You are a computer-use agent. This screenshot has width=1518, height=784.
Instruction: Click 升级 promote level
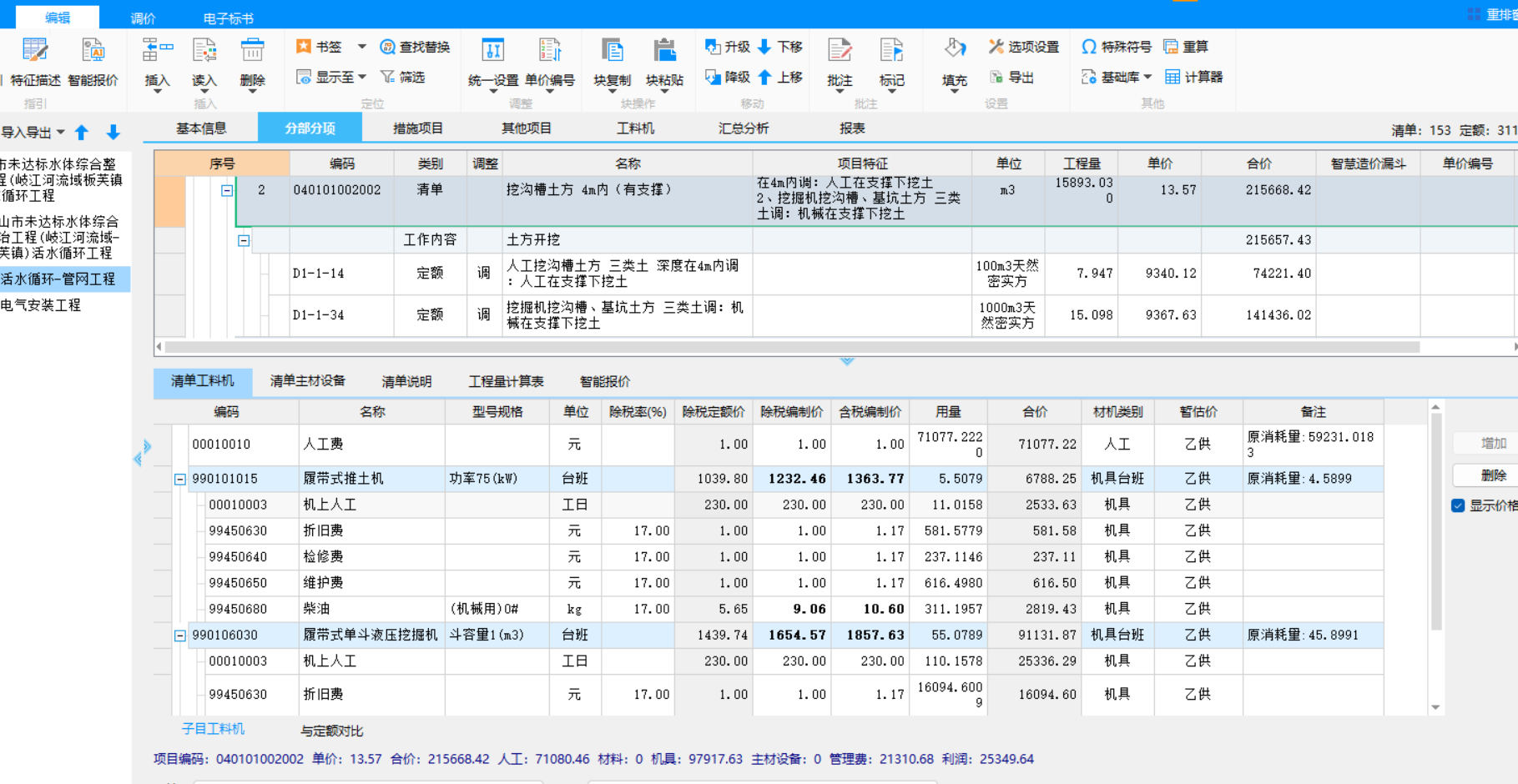pos(728,47)
